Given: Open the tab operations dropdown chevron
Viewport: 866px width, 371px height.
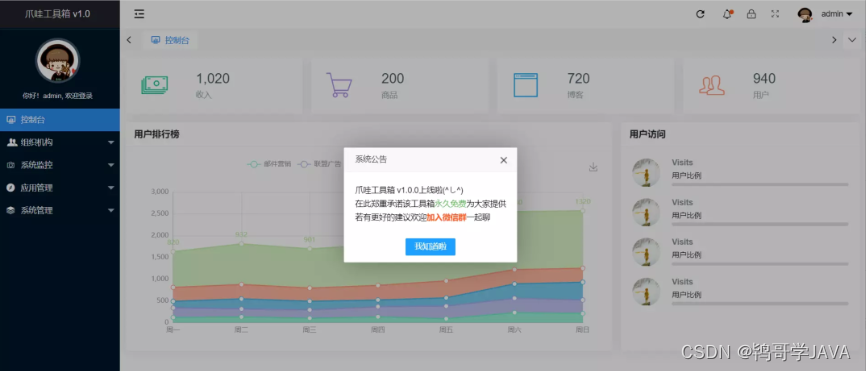Looking at the screenshot, I should (x=852, y=40).
